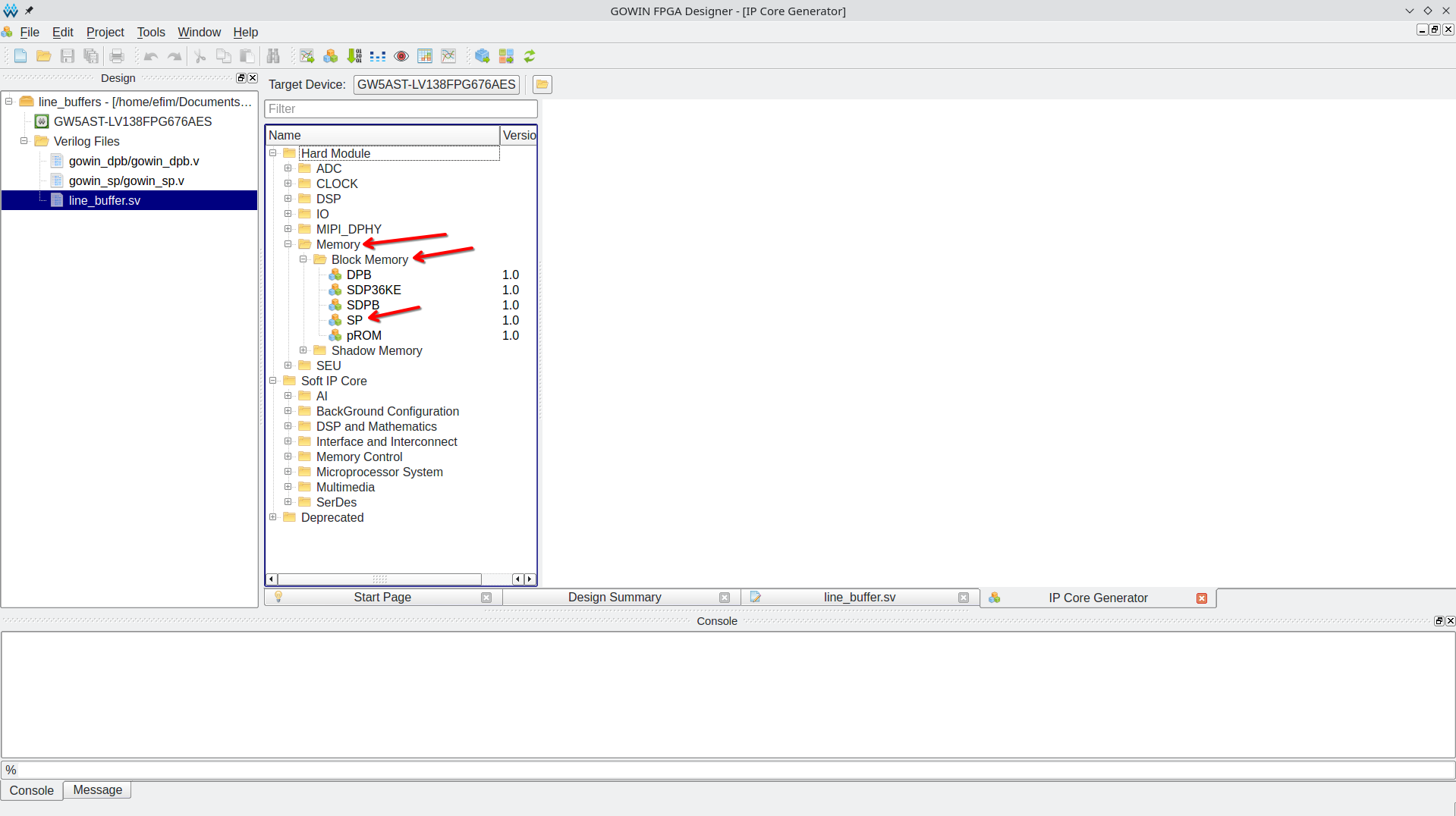Viewport: 1456px width, 816px height.
Task: Collapse the Memory folder
Action: [x=288, y=244]
